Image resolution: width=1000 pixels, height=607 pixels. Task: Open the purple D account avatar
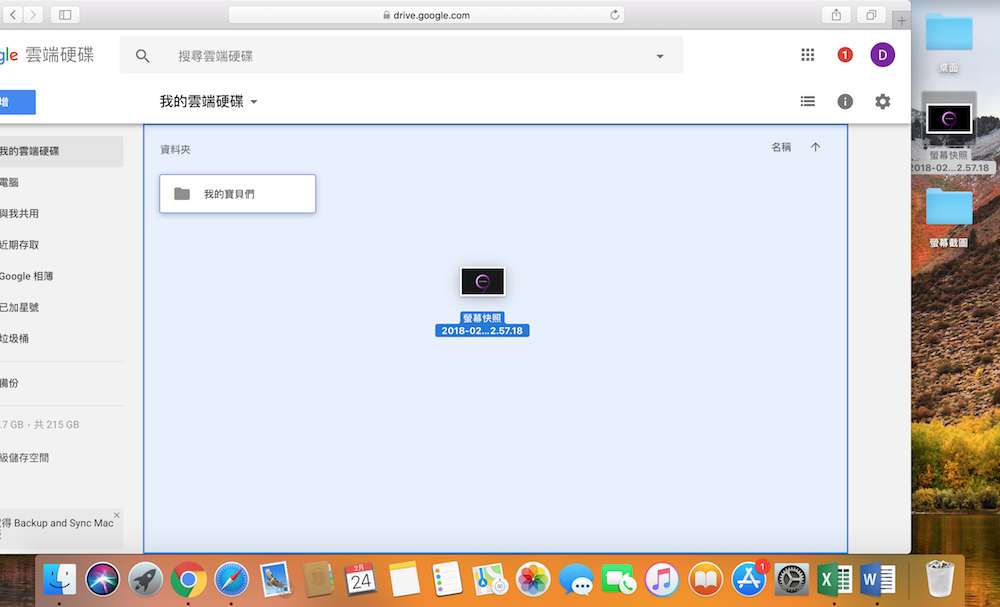(x=882, y=55)
